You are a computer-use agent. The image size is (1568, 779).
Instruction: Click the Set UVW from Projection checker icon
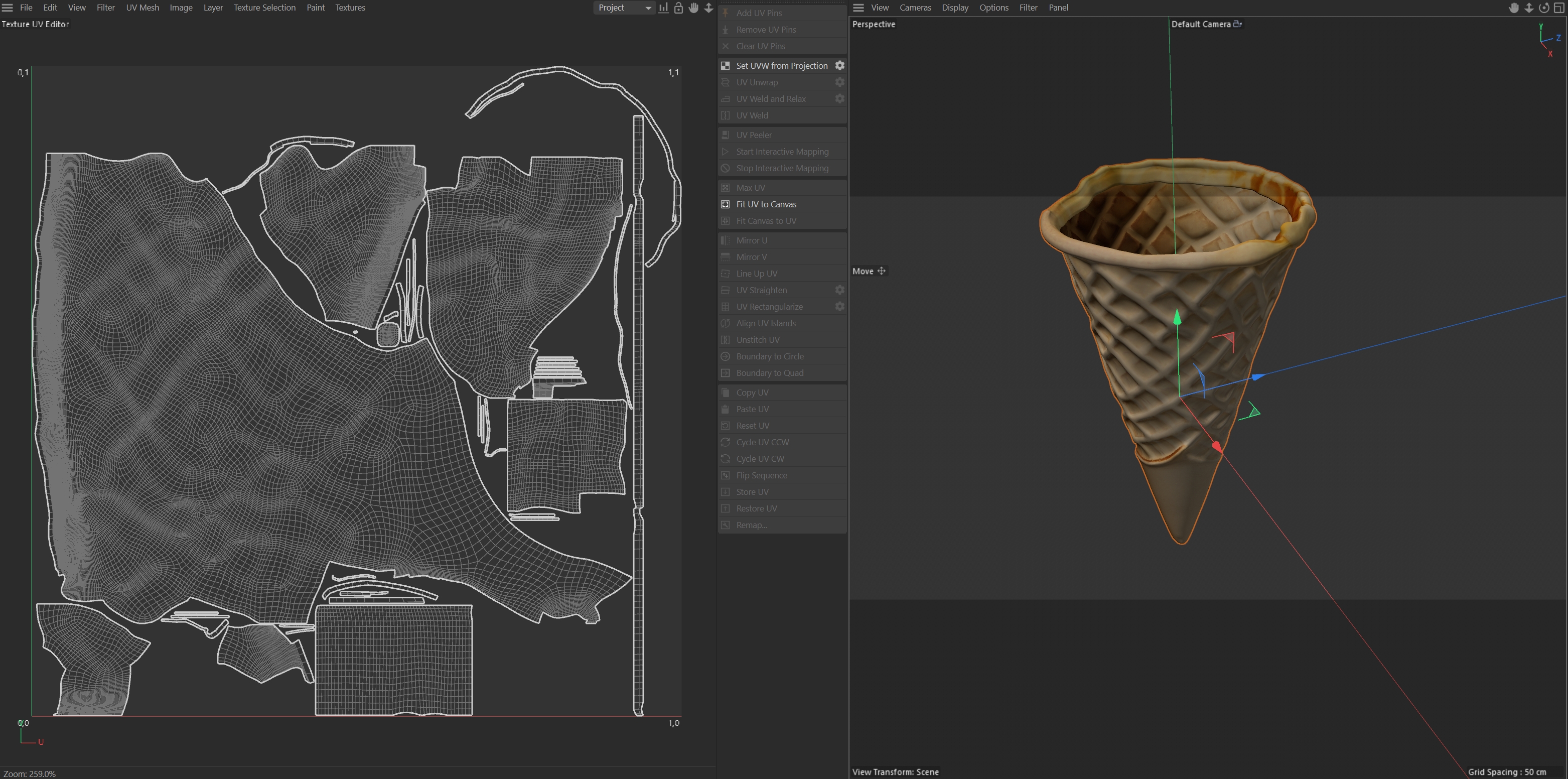click(x=726, y=65)
